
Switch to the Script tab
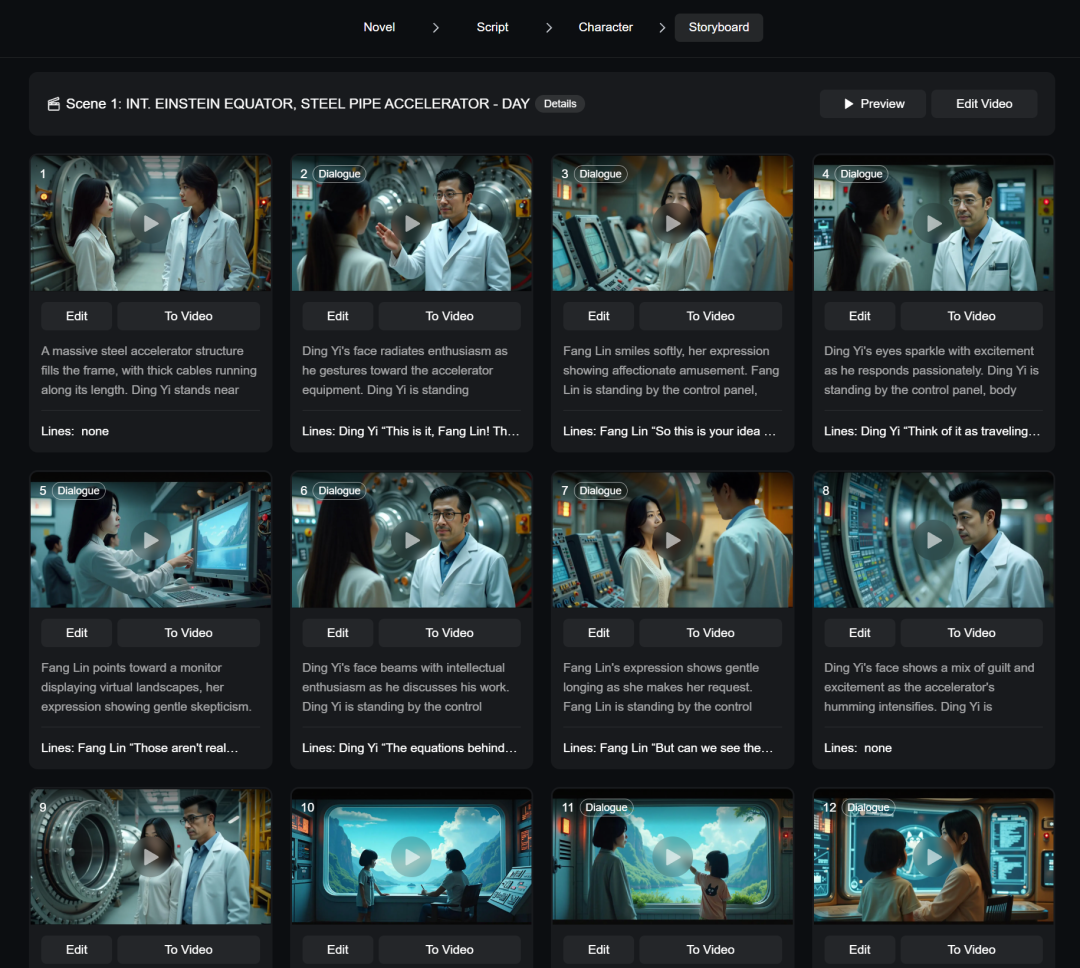[x=492, y=27]
